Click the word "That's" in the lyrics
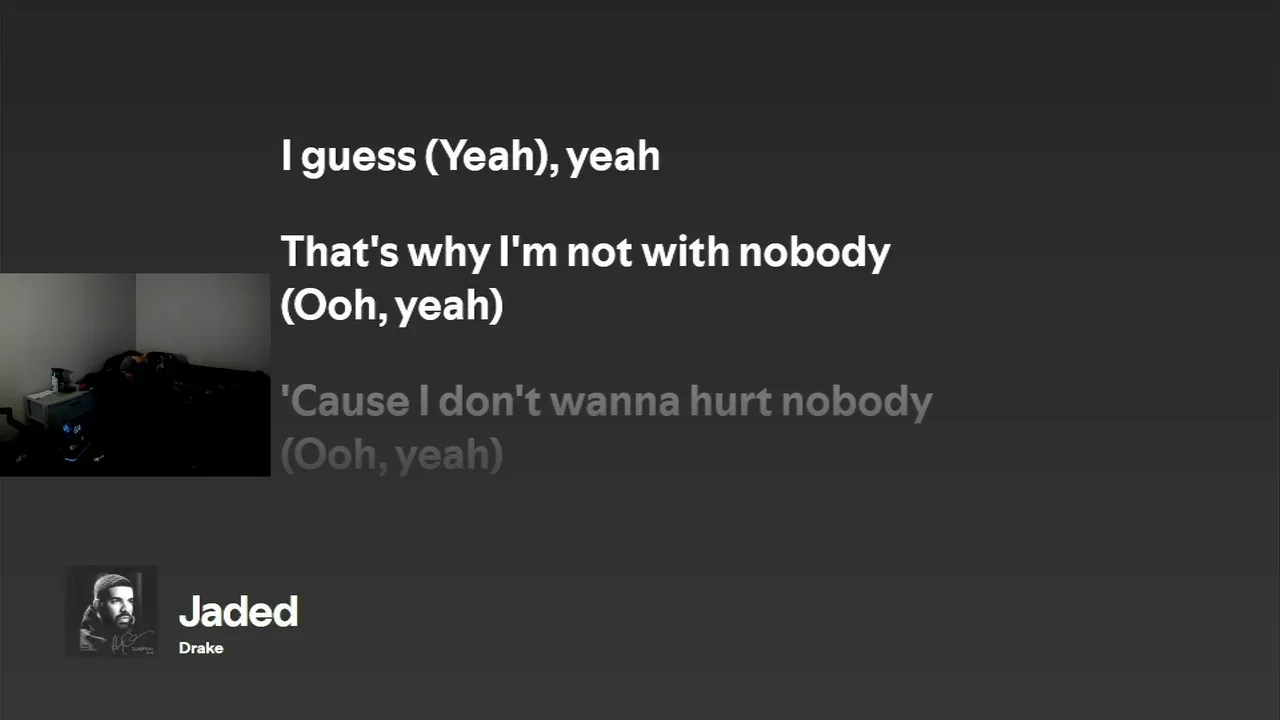This screenshot has width=1280, height=720. (339, 252)
